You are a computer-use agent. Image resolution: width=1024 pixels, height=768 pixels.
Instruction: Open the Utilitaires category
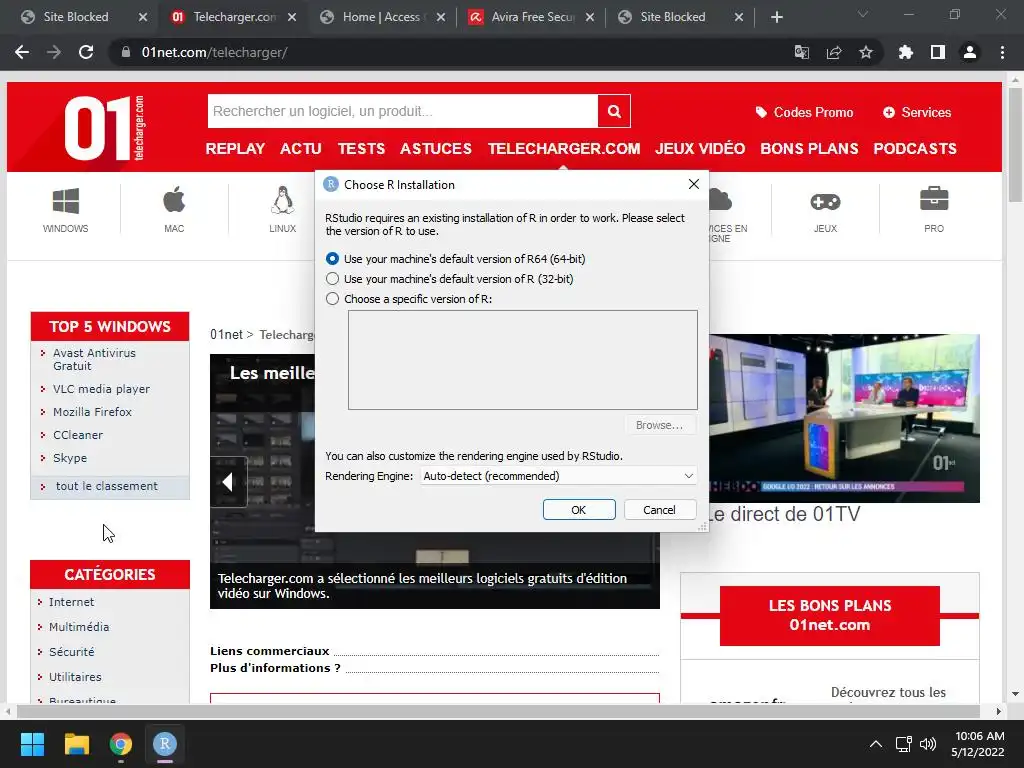[75, 677]
